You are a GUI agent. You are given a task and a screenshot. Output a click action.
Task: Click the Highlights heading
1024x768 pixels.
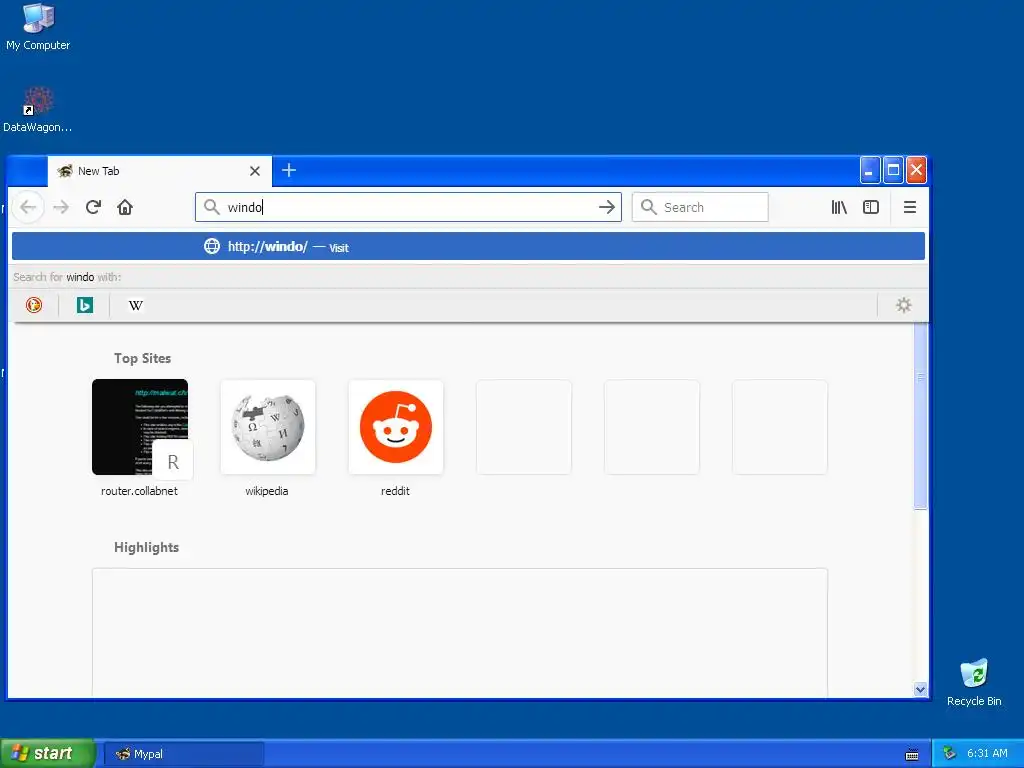[x=146, y=547]
